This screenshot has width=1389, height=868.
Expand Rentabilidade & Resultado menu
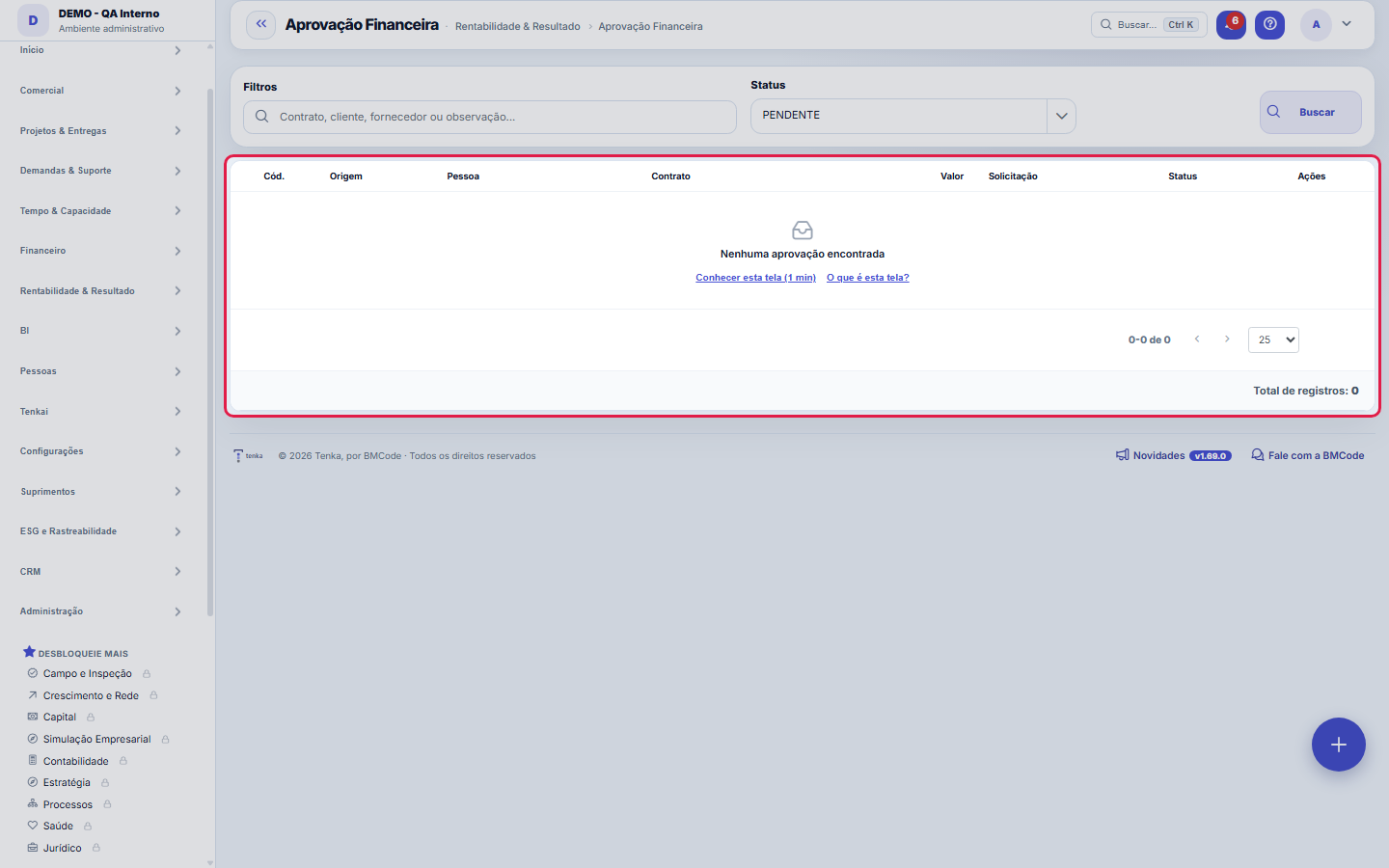[x=100, y=291]
